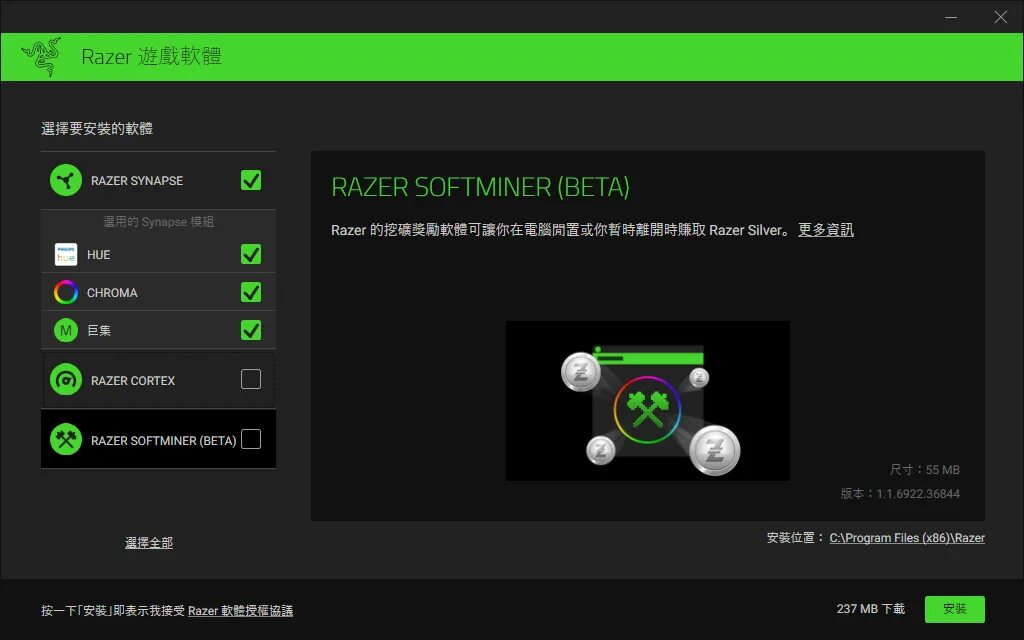Open the 更多資訊 link
The width and height of the screenshot is (1024, 640).
(825, 230)
